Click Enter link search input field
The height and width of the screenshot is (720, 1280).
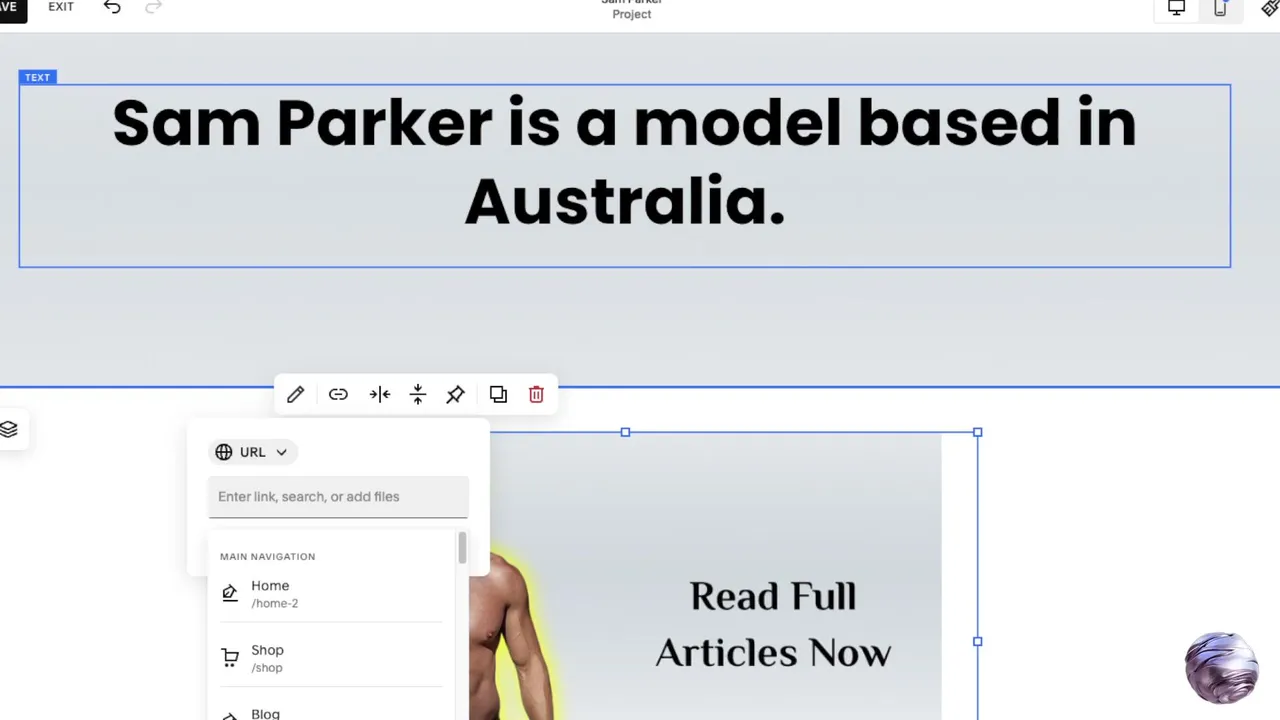pyautogui.click(x=338, y=497)
